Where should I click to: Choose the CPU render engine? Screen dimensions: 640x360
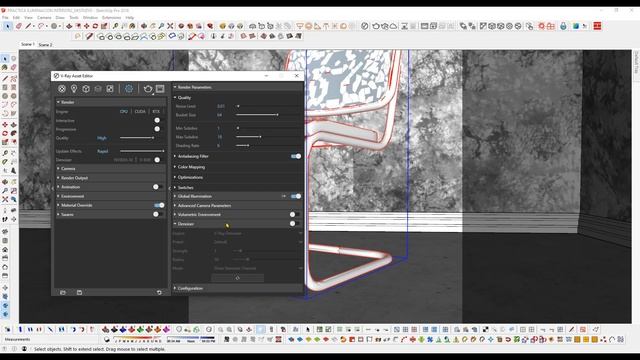124,111
